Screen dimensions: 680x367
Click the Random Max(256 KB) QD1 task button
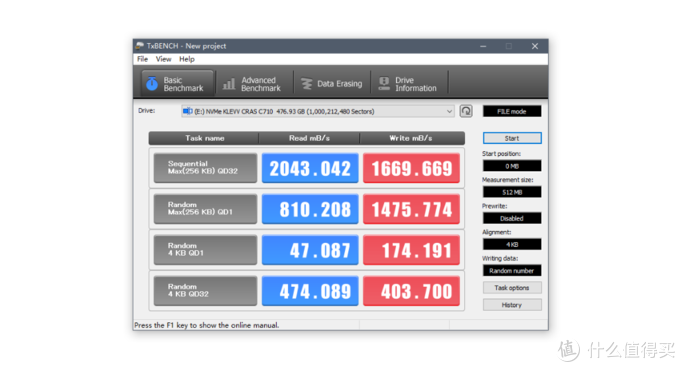pos(205,209)
